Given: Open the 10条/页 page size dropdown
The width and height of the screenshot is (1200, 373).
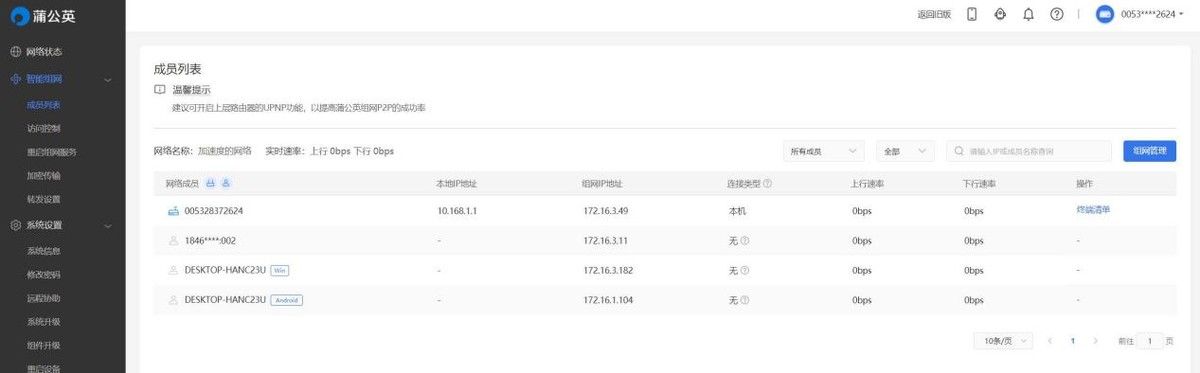Looking at the screenshot, I should (x=1003, y=341).
